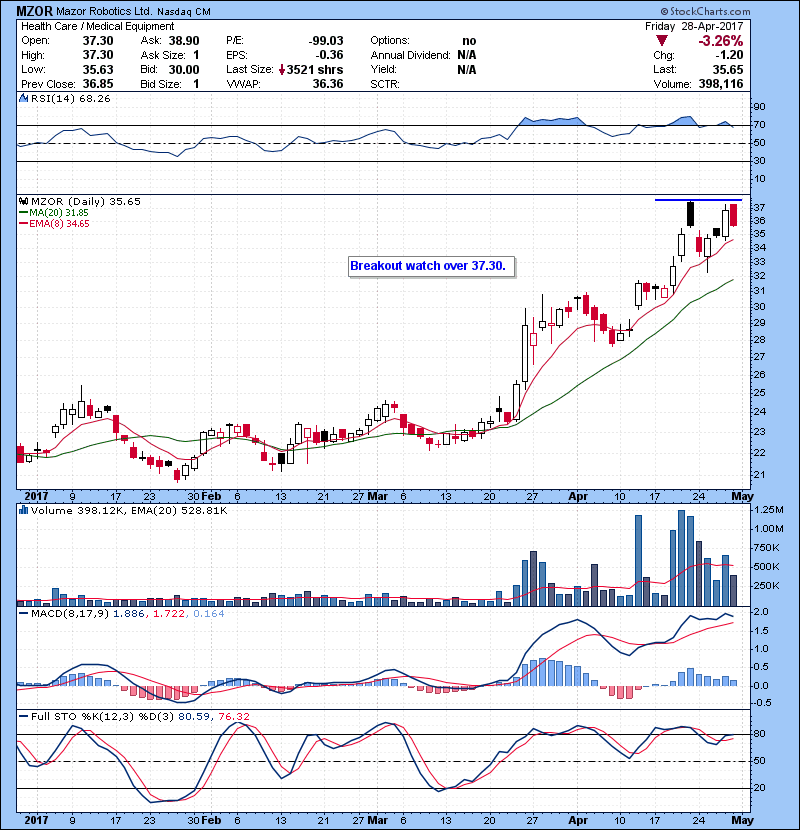Click the SCTR label
Image resolution: width=800 pixels, height=830 pixels.
(385, 84)
